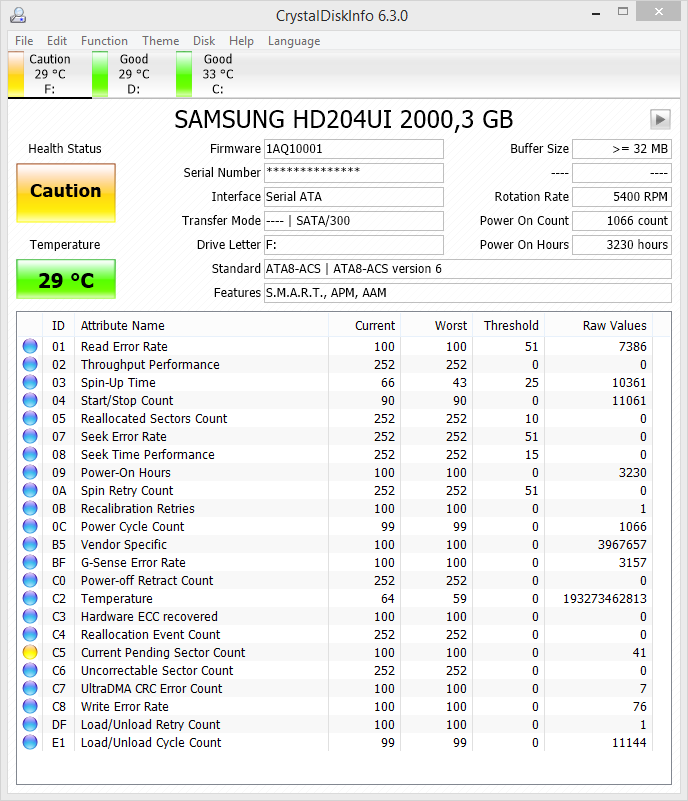Viewport: 688px width, 801px height.
Task: Click the yellow orb for Current Pending Sector Count
Action: [x=30, y=652]
